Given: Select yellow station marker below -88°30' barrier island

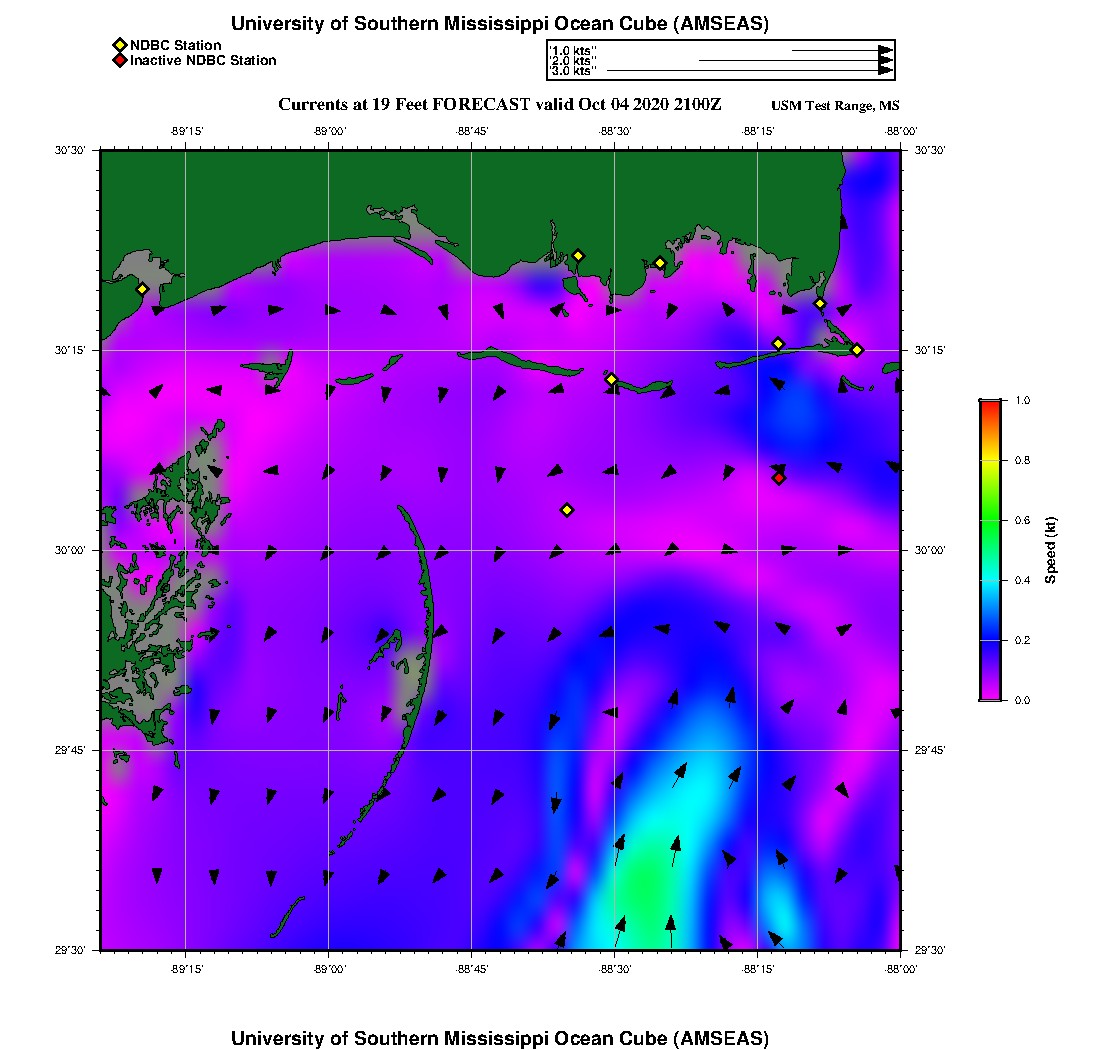Looking at the screenshot, I should tap(612, 379).
